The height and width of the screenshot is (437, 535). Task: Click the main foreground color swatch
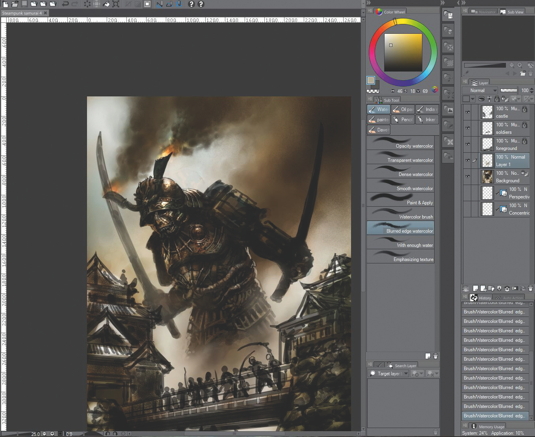pyautogui.click(x=371, y=81)
